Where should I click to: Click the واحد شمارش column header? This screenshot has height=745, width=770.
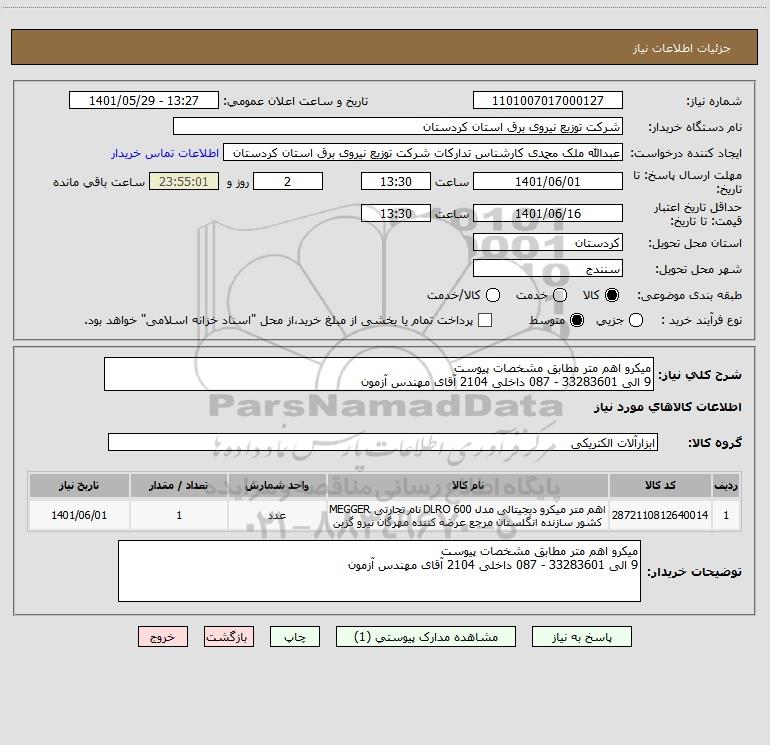coord(277,485)
